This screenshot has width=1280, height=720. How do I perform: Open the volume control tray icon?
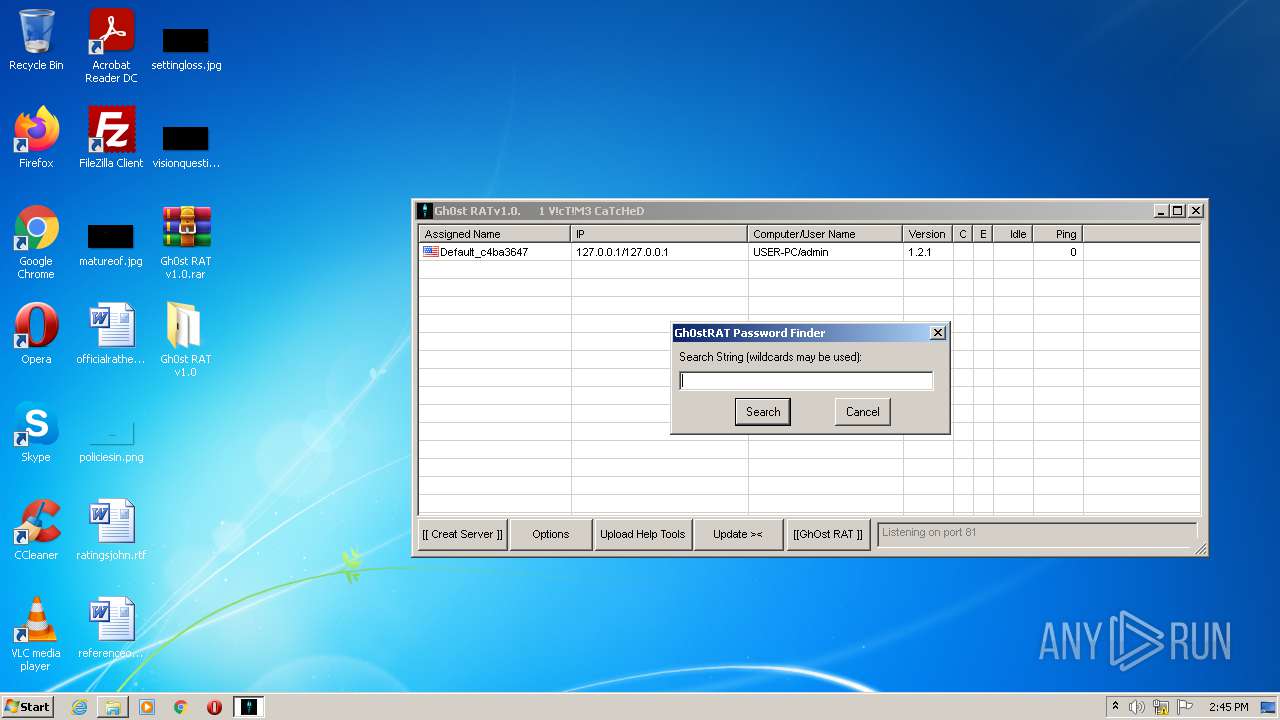pos(1137,707)
